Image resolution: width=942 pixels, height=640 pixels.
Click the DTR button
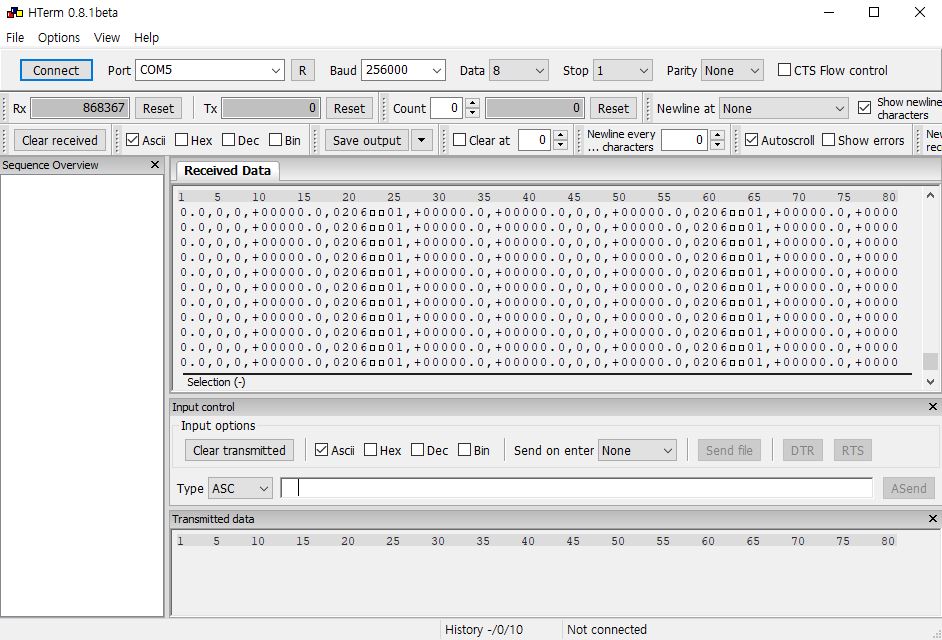pos(802,451)
